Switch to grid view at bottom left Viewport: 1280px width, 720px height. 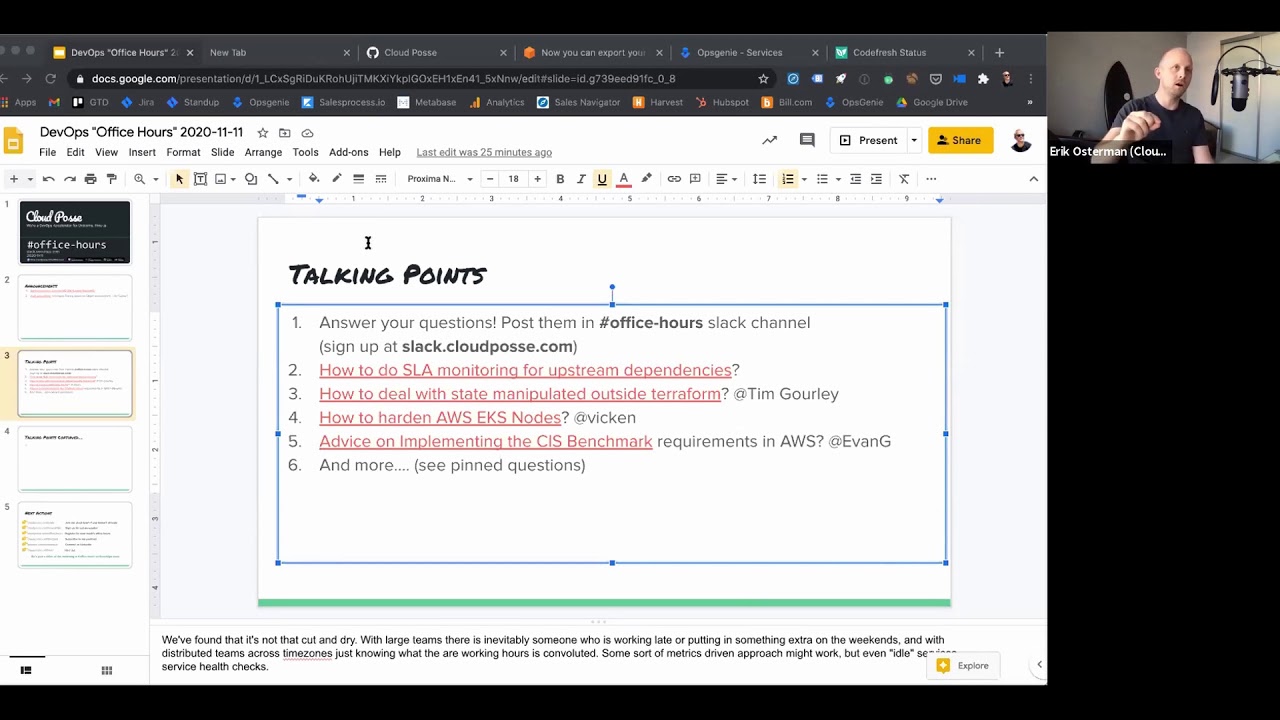(106, 670)
